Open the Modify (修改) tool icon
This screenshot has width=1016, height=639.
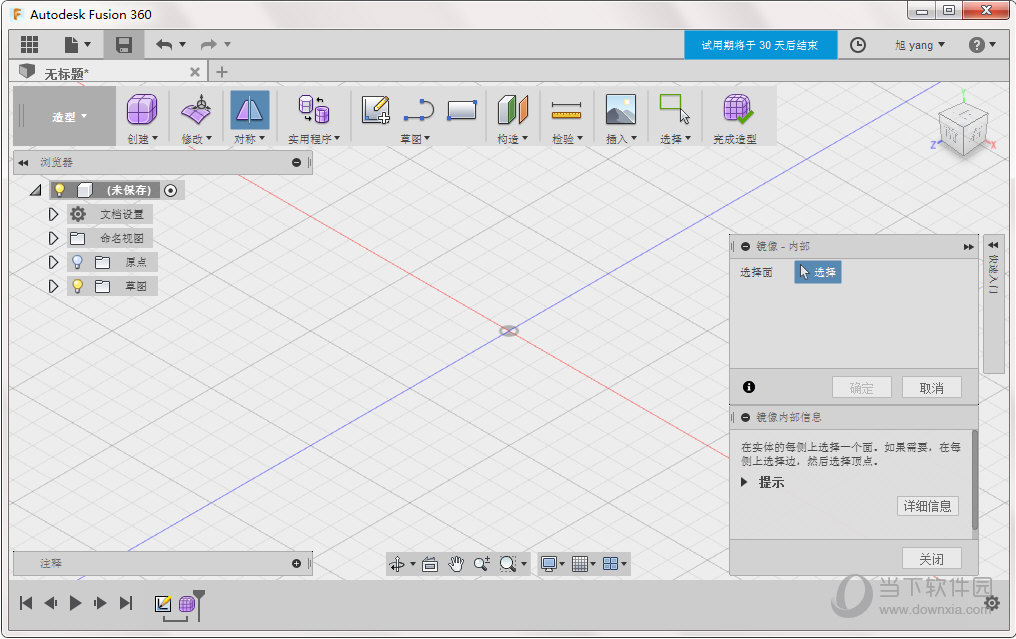point(195,110)
